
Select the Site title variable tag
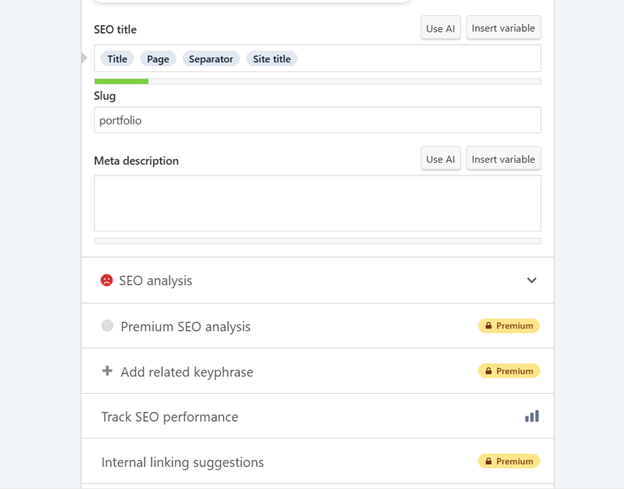tap(272, 59)
